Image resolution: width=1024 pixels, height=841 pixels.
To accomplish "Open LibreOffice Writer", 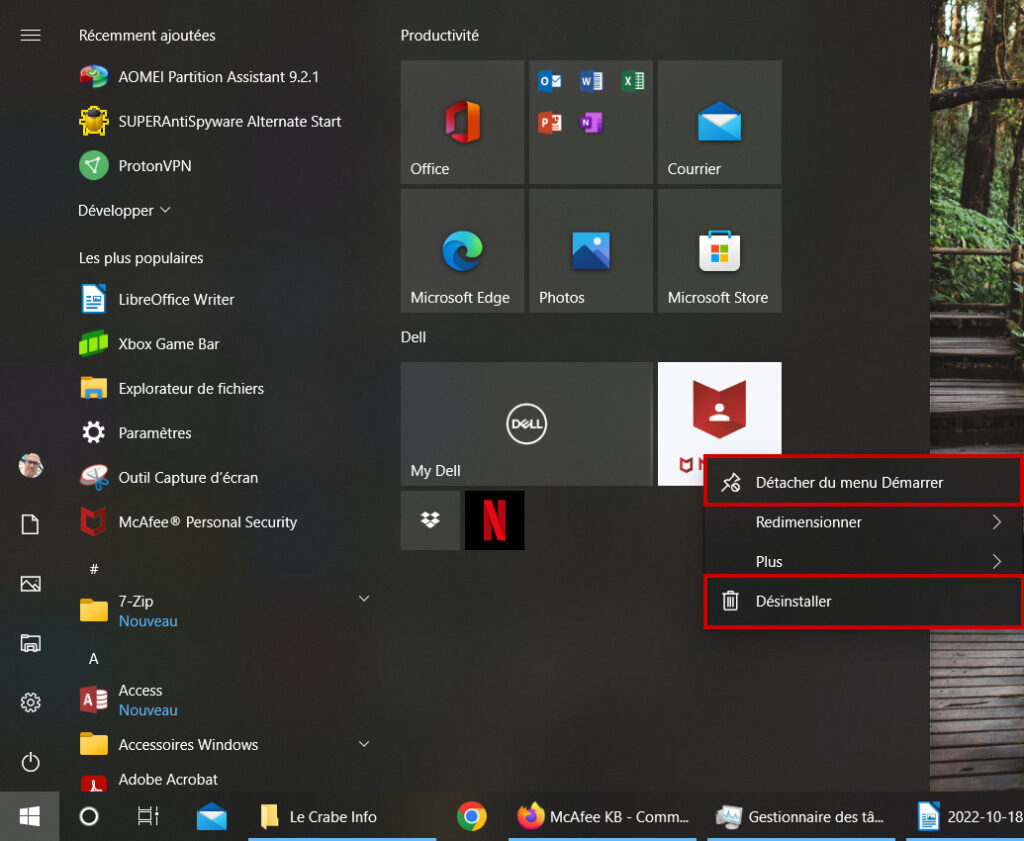I will 157,300.
